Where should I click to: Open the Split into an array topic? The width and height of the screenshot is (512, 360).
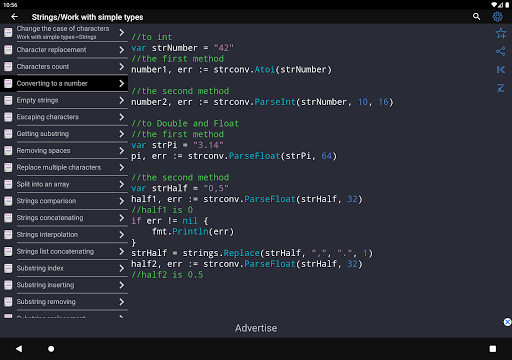click(x=64, y=184)
